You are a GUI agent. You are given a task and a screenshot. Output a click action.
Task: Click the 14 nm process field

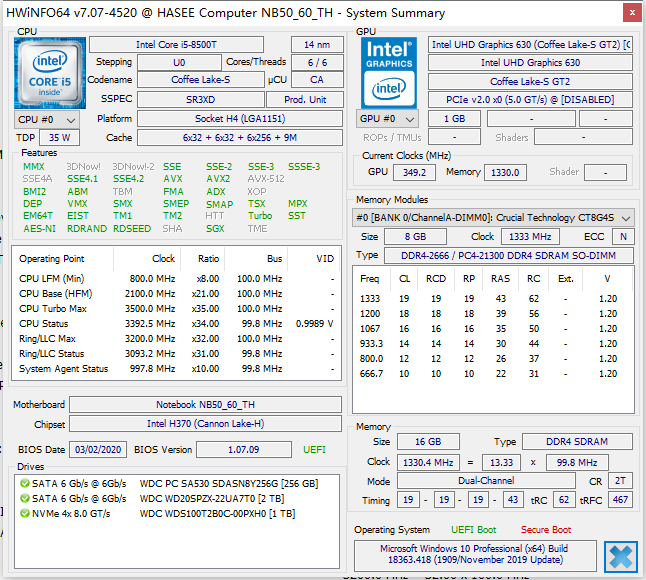click(317, 44)
